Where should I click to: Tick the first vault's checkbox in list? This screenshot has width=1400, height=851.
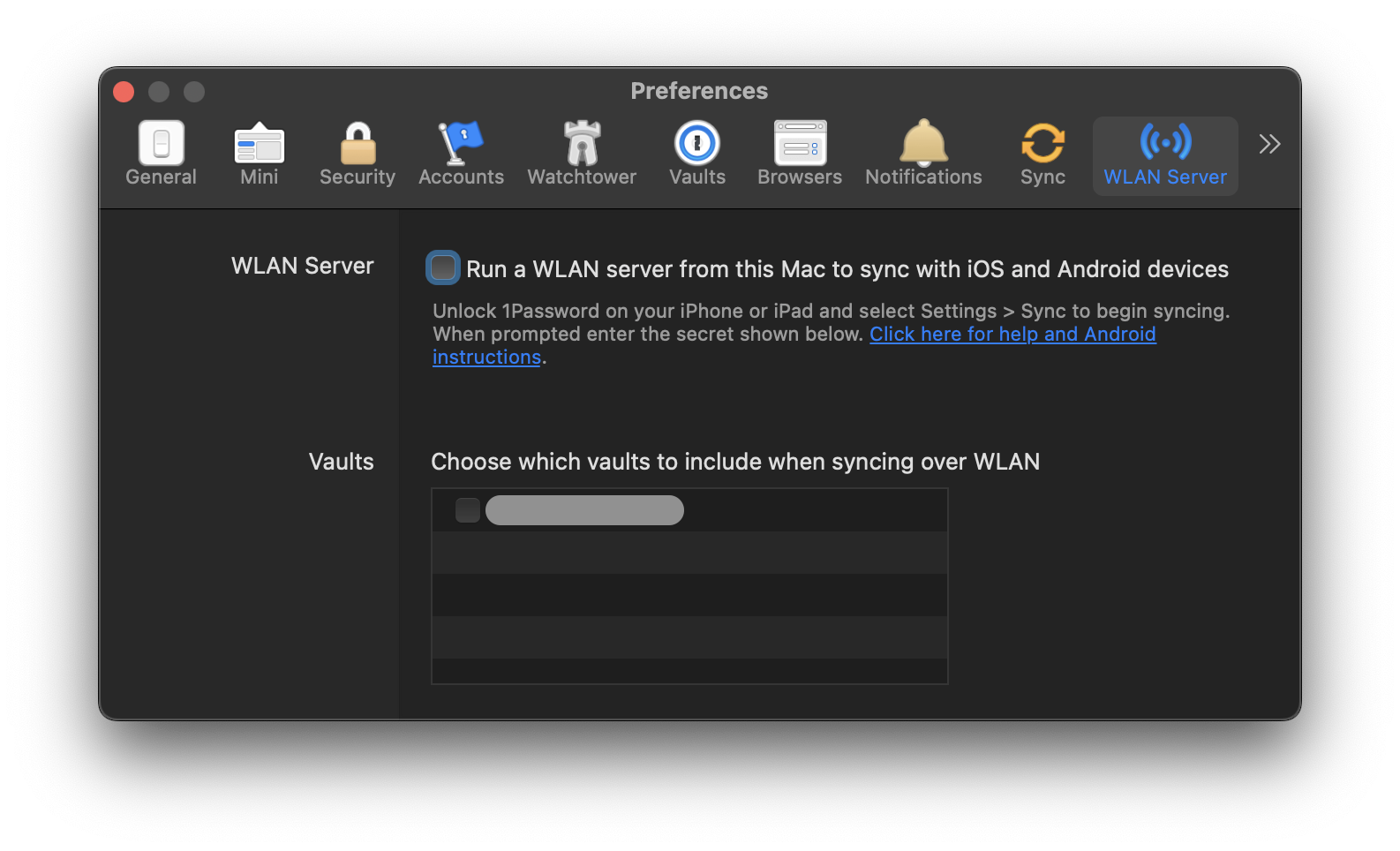click(x=467, y=510)
